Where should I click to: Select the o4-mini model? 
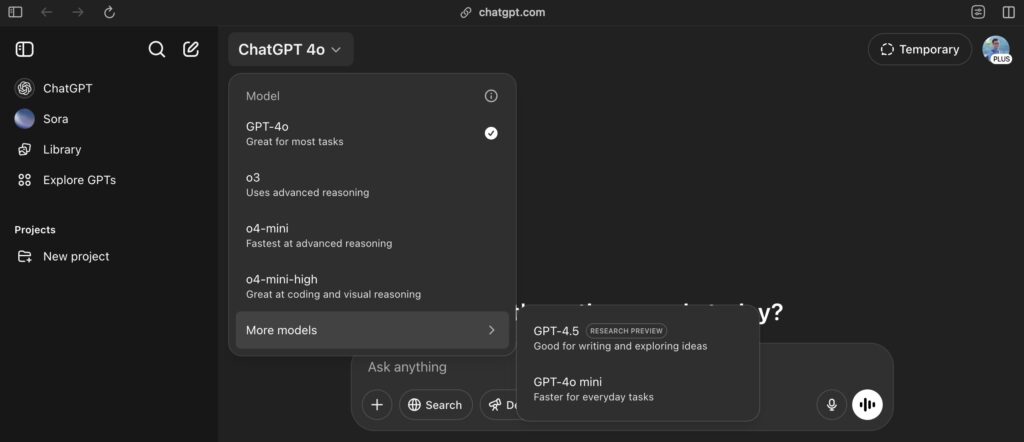372,235
